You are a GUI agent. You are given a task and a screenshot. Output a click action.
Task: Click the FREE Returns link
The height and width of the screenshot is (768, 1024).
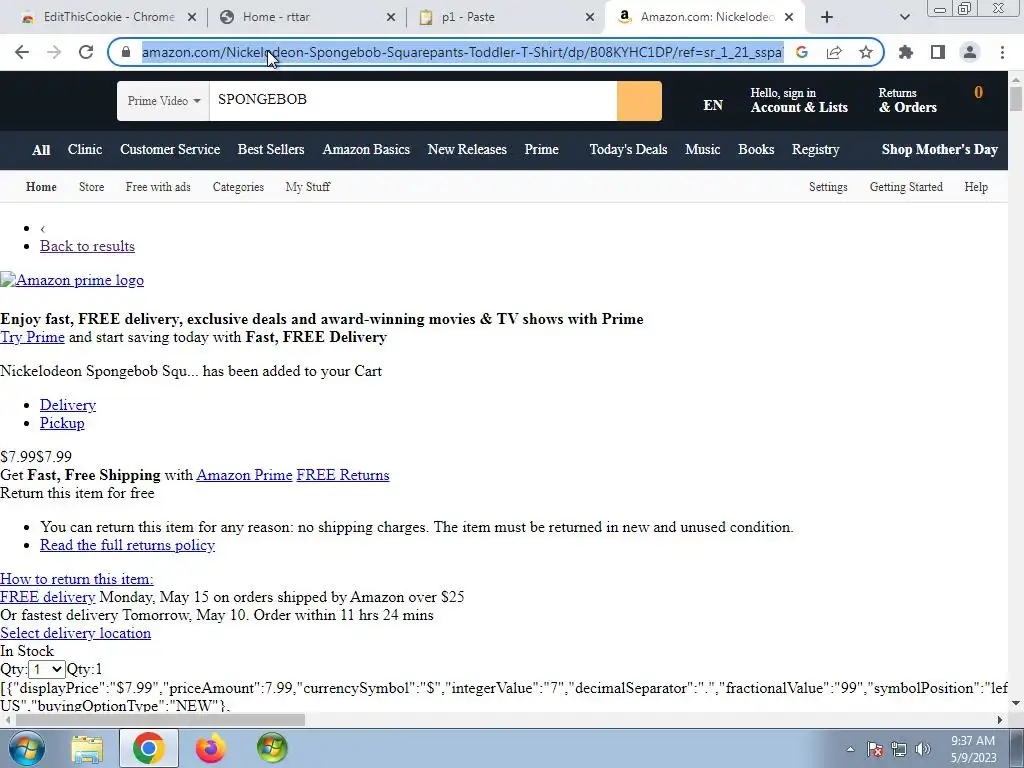click(x=343, y=475)
